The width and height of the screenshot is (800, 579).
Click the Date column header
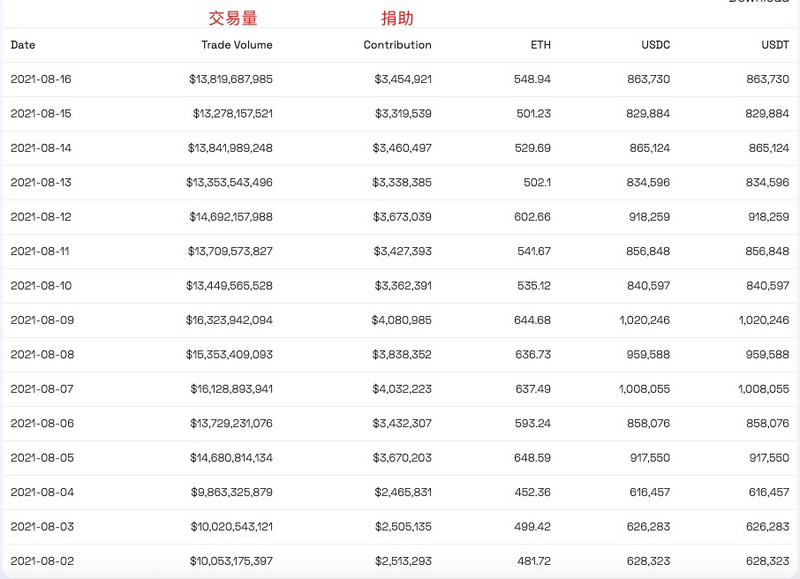pyautogui.click(x=23, y=45)
